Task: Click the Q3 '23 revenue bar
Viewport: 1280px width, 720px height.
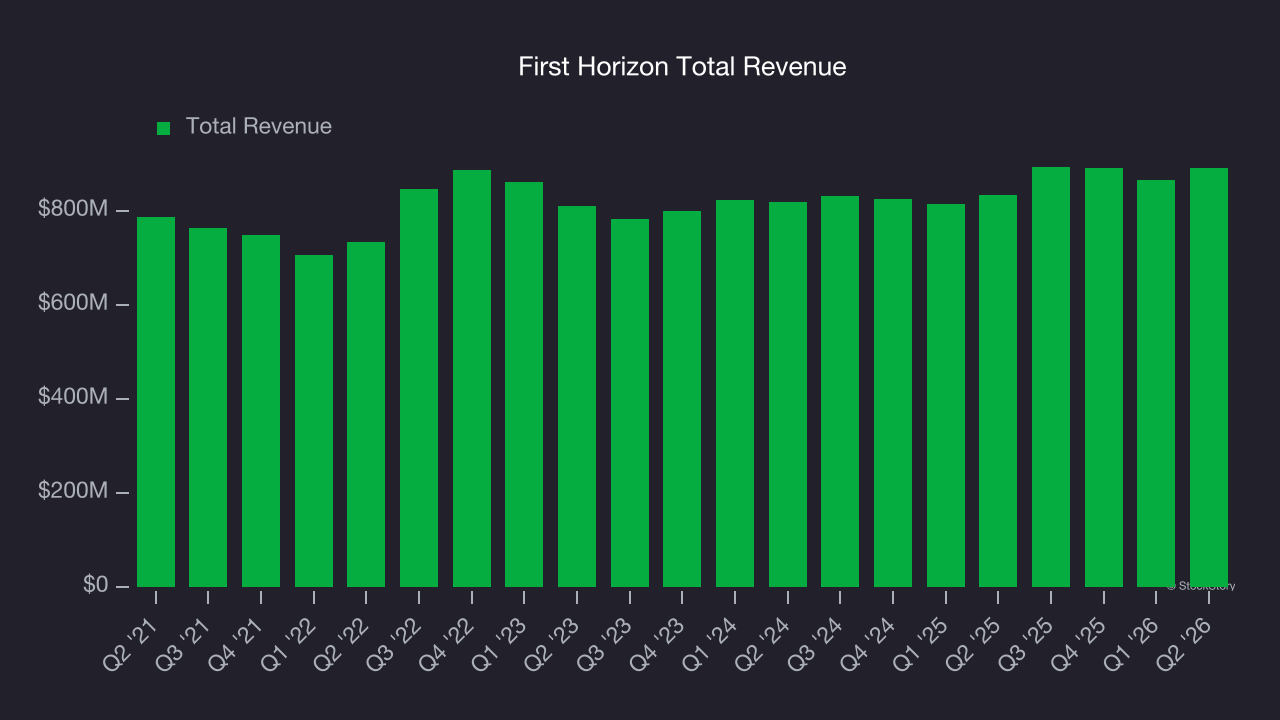Action: tap(630, 403)
